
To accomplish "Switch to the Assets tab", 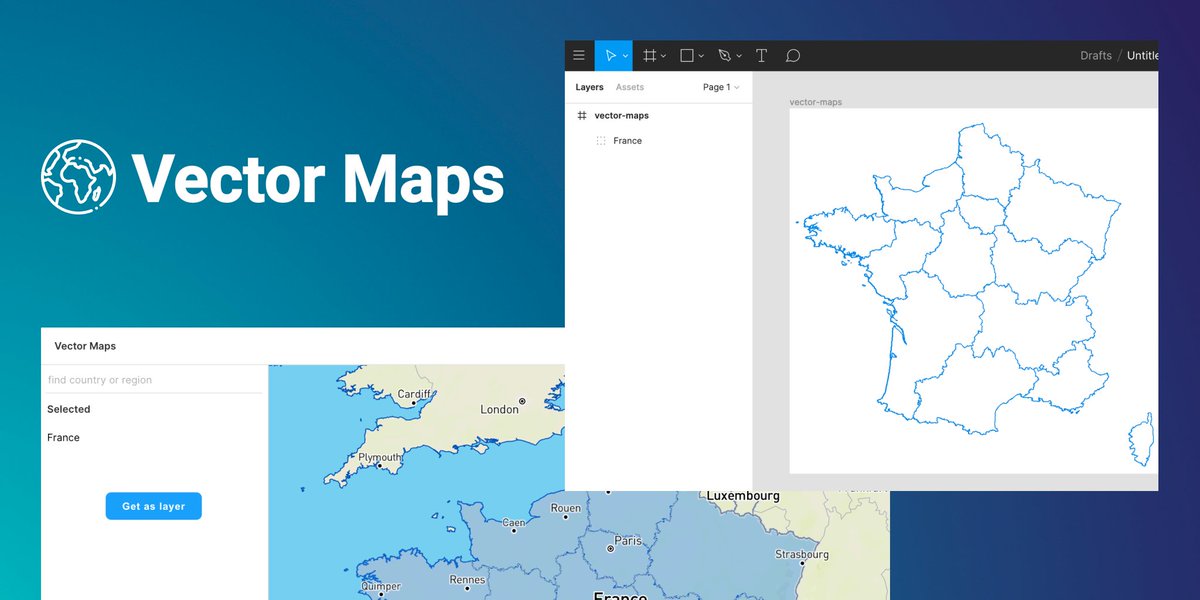I will pyautogui.click(x=630, y=86).
